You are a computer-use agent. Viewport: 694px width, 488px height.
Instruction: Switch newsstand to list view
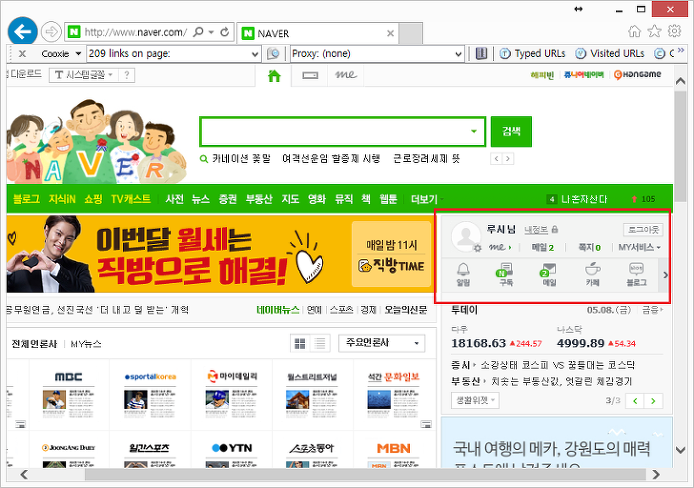coord(320,343)
